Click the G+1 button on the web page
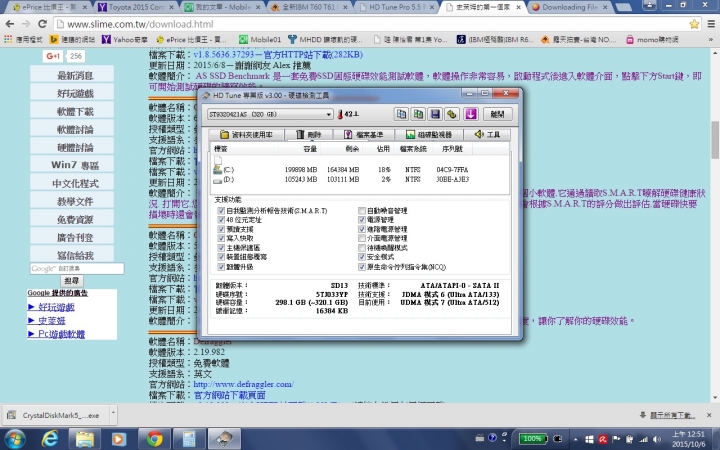Viewport: 720px width, 450px height. (x=53, y=56)
